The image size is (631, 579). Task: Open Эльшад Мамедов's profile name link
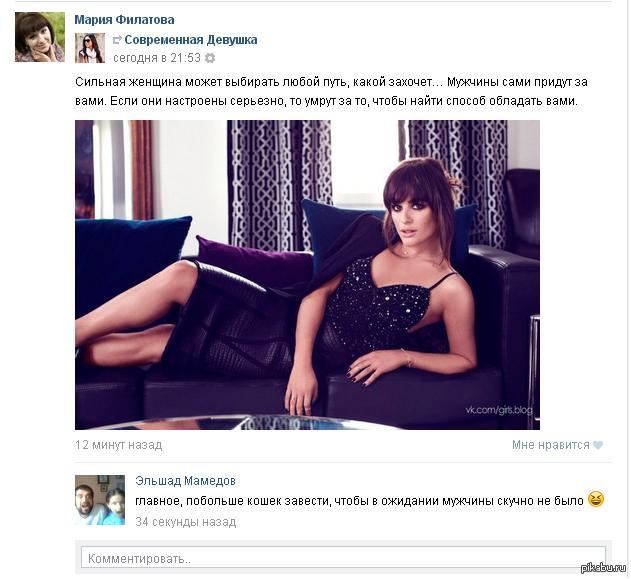pyautogui.click(x=186, y=481)
